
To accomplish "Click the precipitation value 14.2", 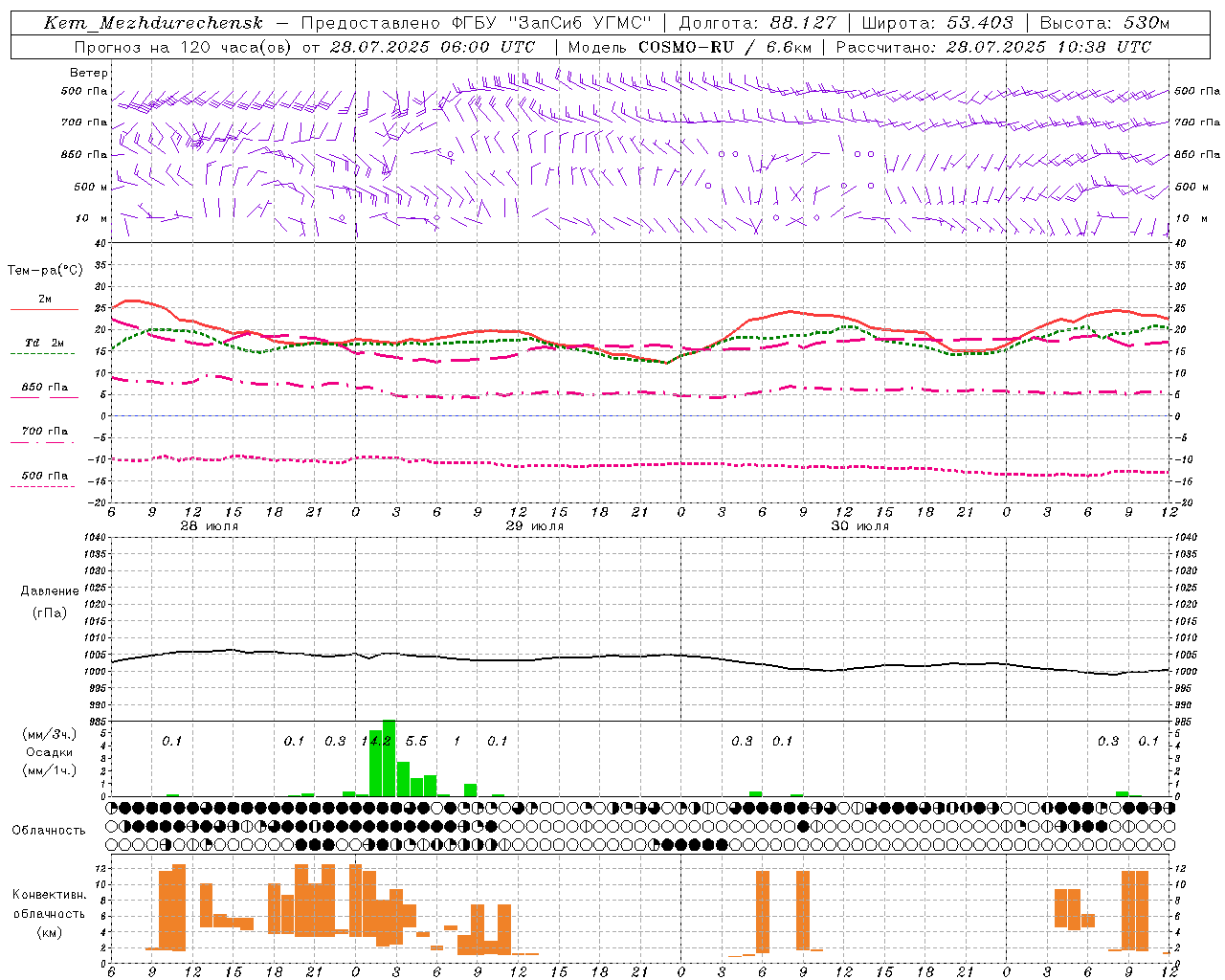I will pos(376,742).
